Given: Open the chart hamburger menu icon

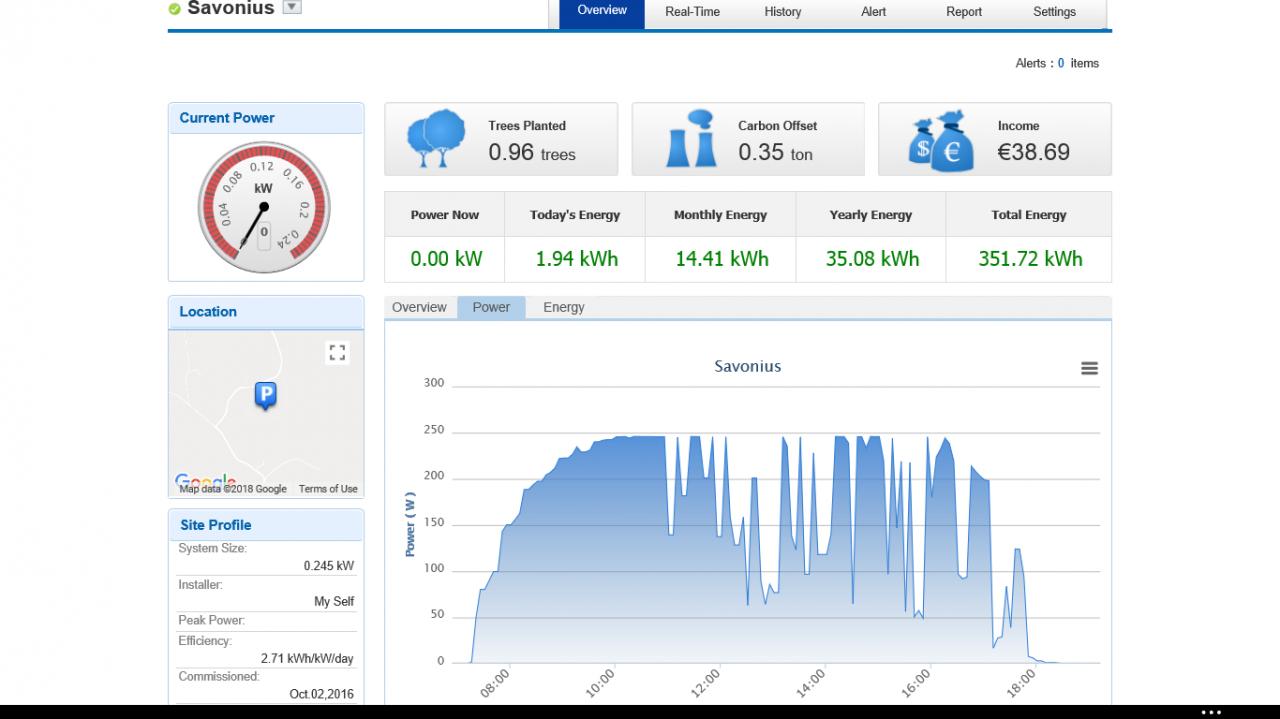Looking at the screenshot, I should (x=1089, y=368).
